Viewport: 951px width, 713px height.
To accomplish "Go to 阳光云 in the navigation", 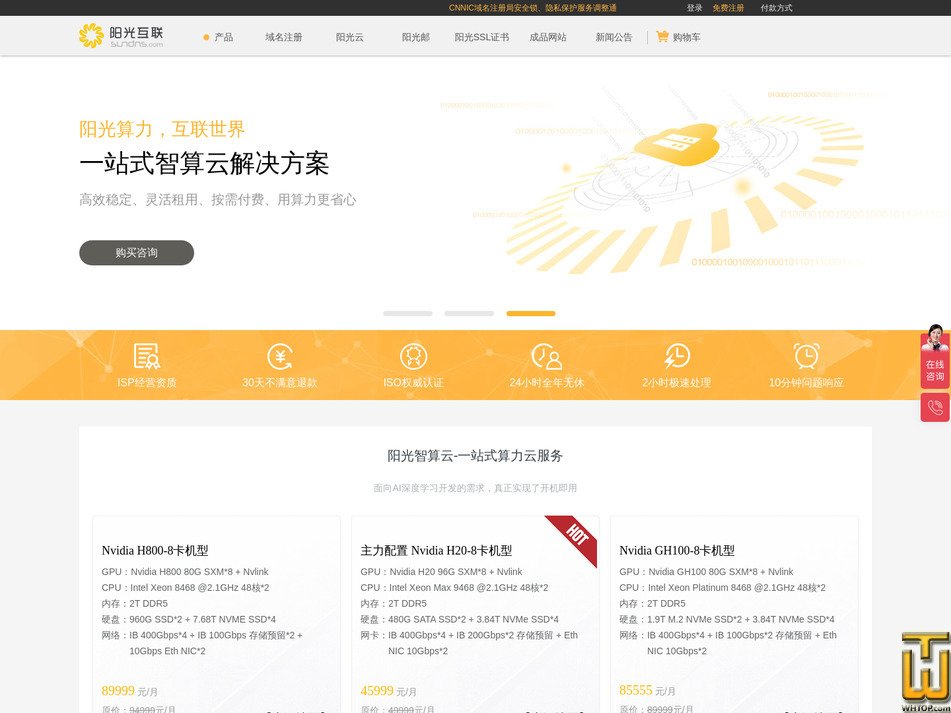I will point(350,37).
